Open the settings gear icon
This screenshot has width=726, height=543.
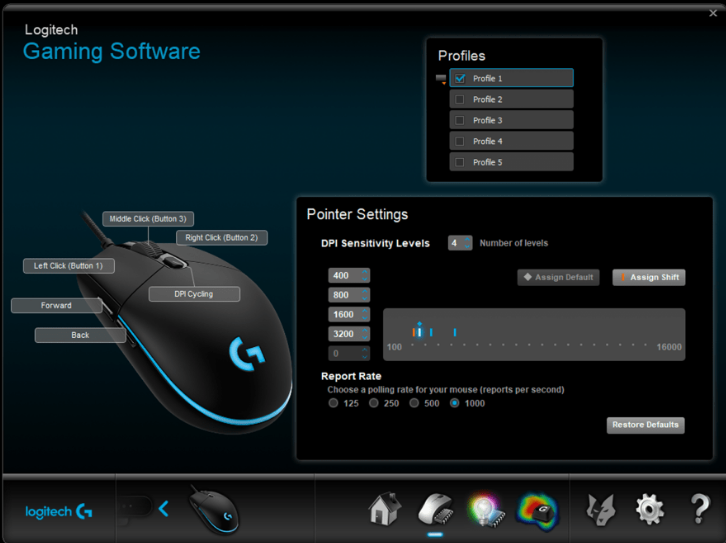tap(650, 509)
